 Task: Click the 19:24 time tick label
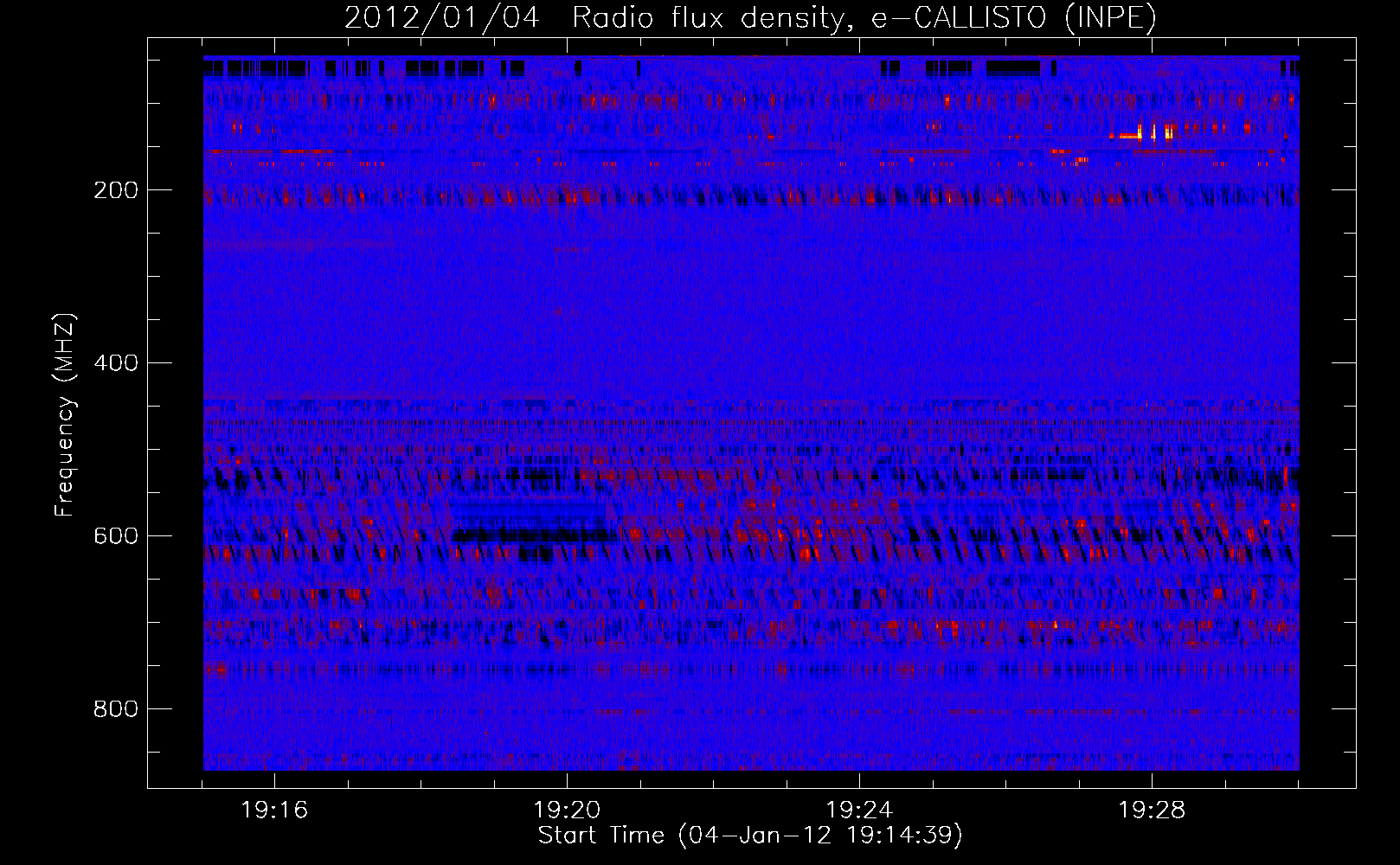[x=859, y=810]
